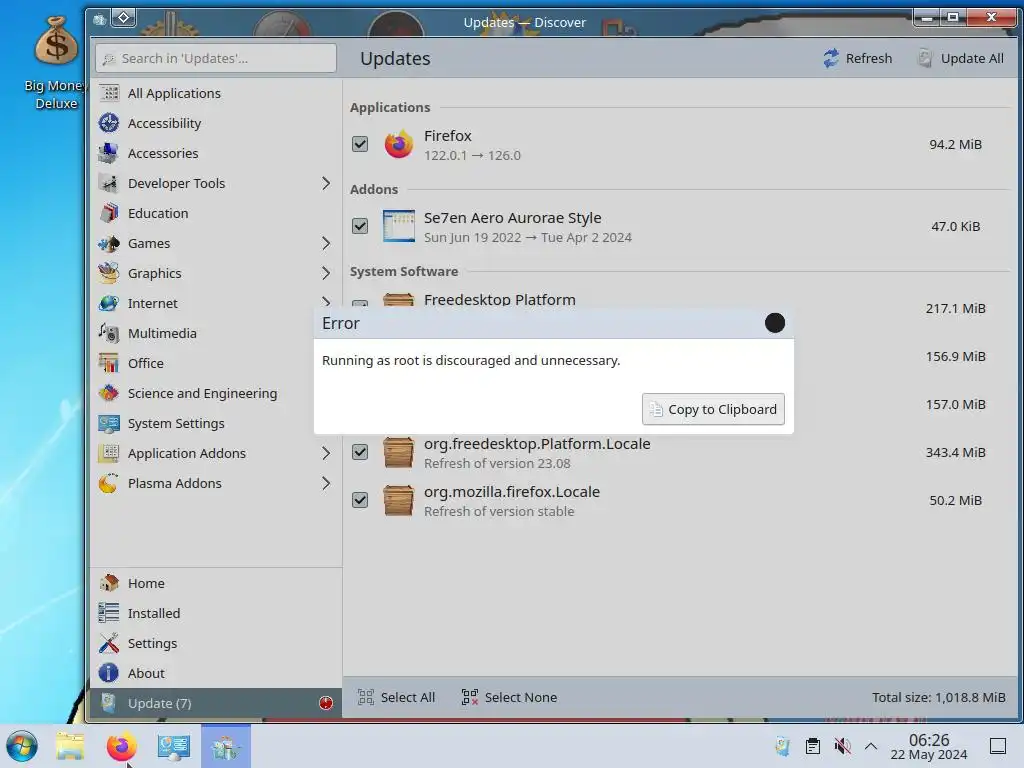
Task: Expand the Internet category arrow
Action: tap(326, 301)
